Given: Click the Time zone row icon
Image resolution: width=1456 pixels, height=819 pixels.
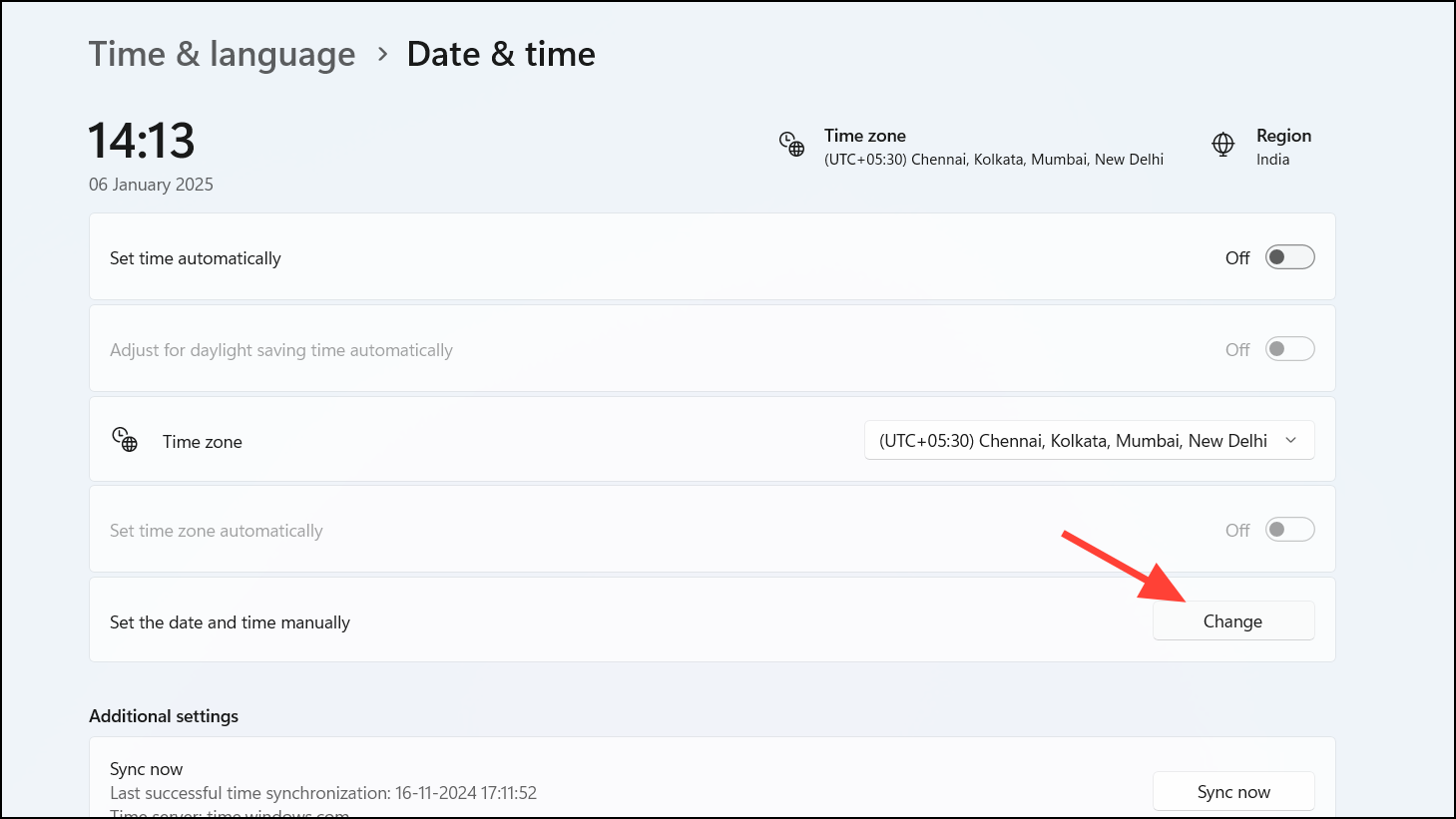Looking at the screenshot, I should 125,440.
